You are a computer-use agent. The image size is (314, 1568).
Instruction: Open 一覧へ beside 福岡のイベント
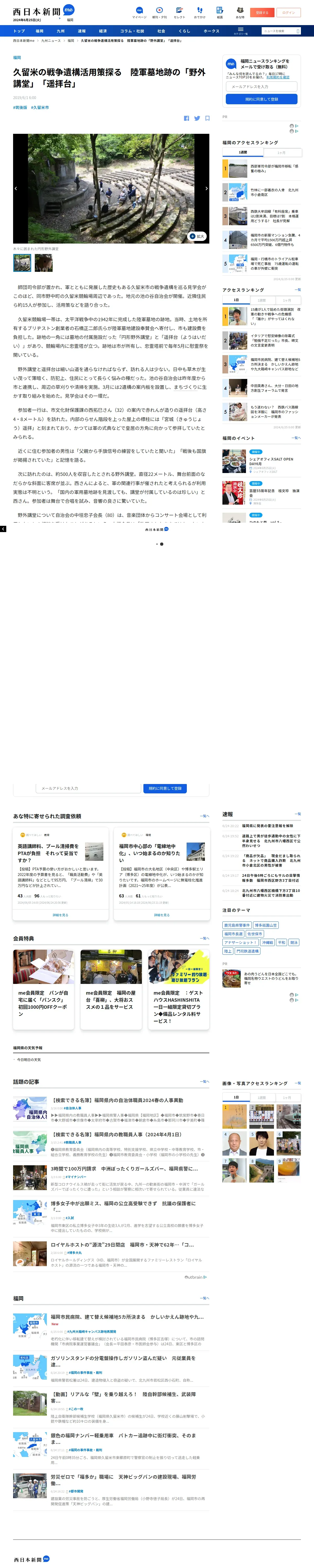click(296, 438)
